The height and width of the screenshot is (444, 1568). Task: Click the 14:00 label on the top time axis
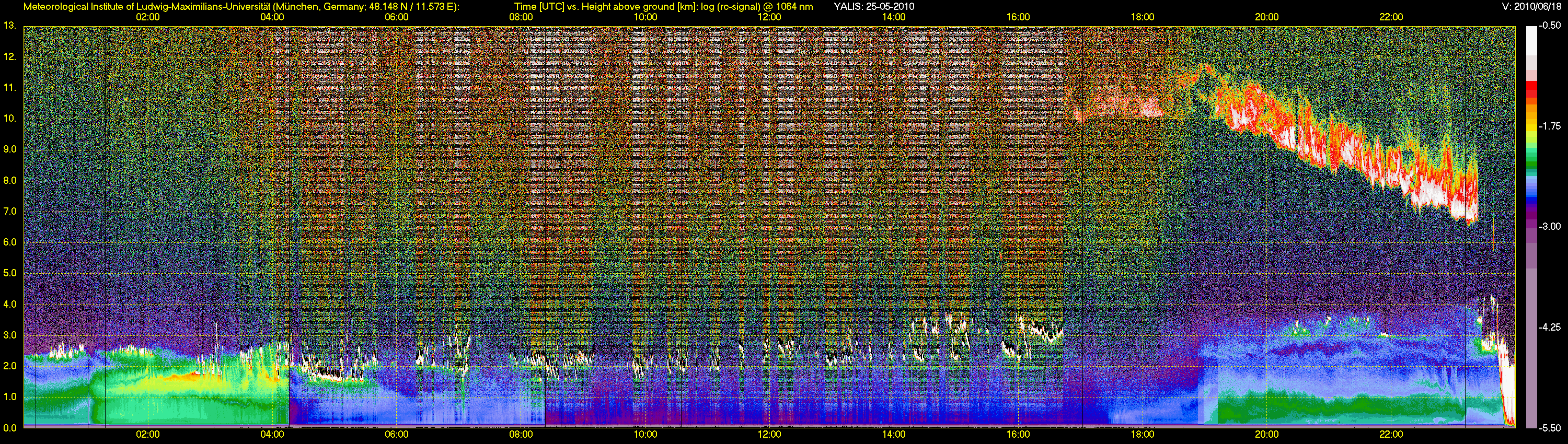click(x=894, y=17)
